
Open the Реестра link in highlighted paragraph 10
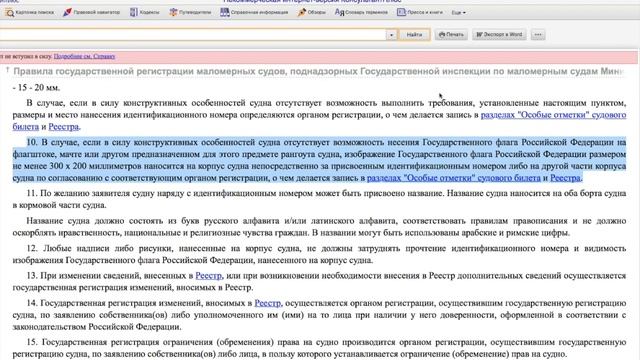click(565, 178)
